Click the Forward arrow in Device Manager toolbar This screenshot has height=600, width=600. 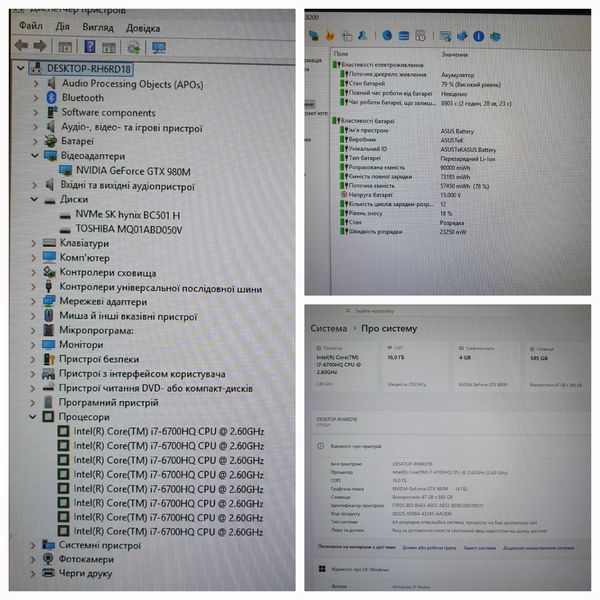click(40, 46)
